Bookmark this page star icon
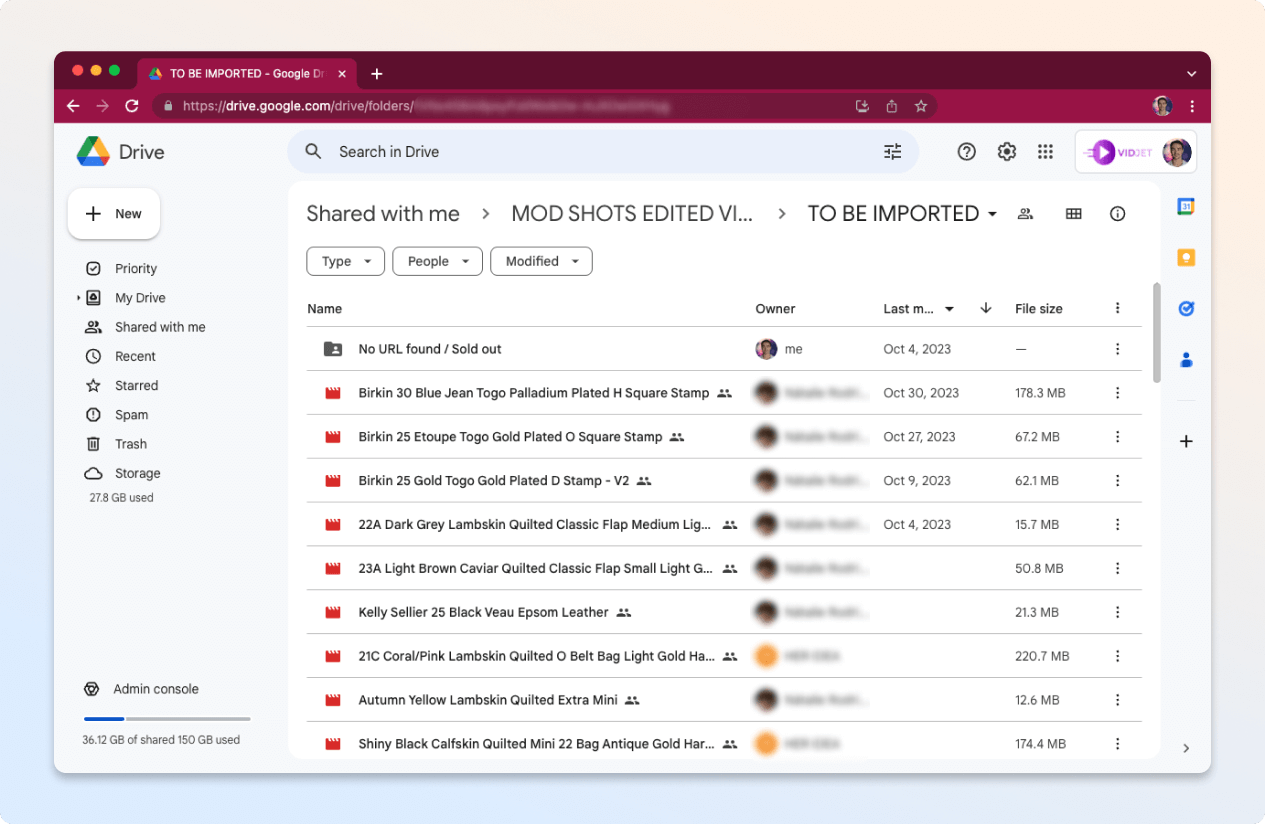 (921, 105)
